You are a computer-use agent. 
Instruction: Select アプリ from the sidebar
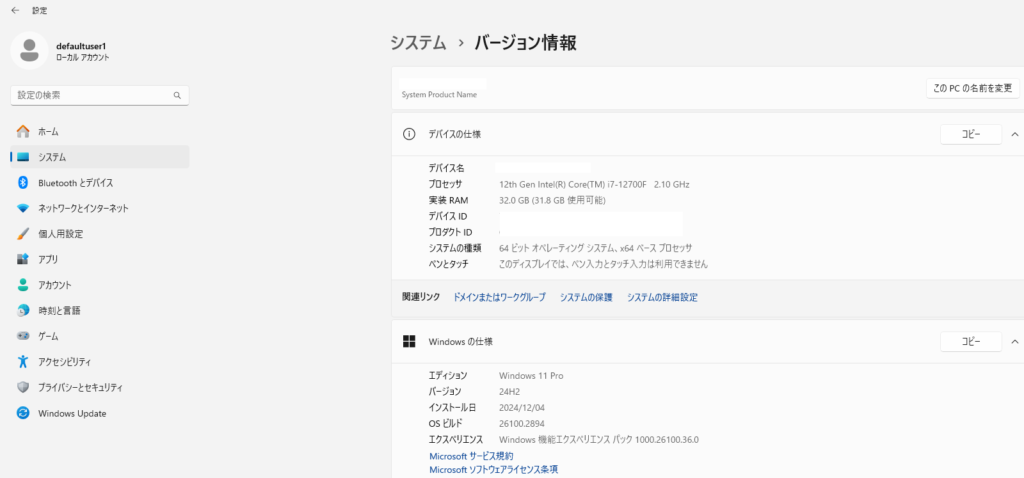click(x=47, y=259)
